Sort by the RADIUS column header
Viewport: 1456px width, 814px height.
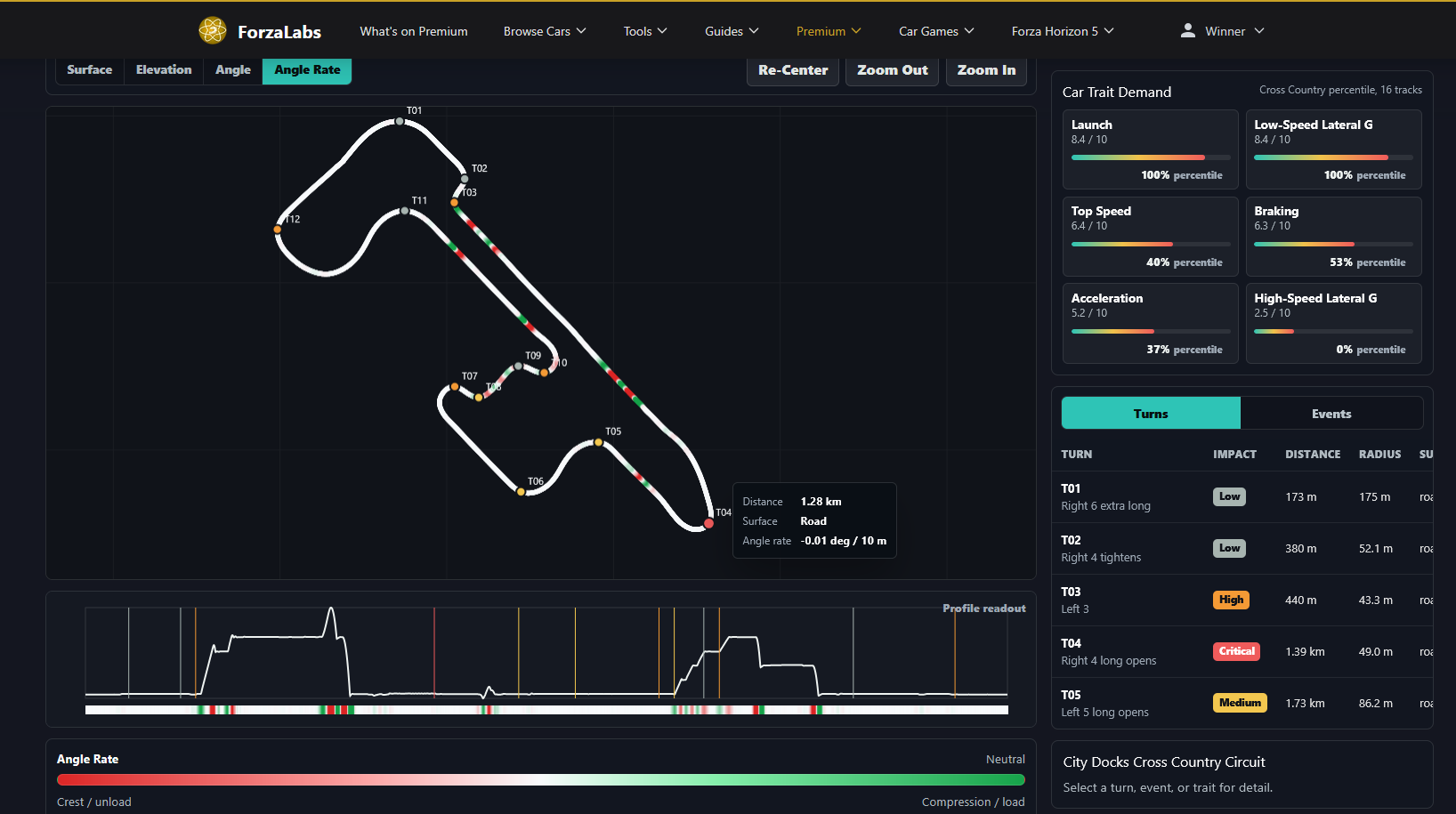click(1379, 455)
